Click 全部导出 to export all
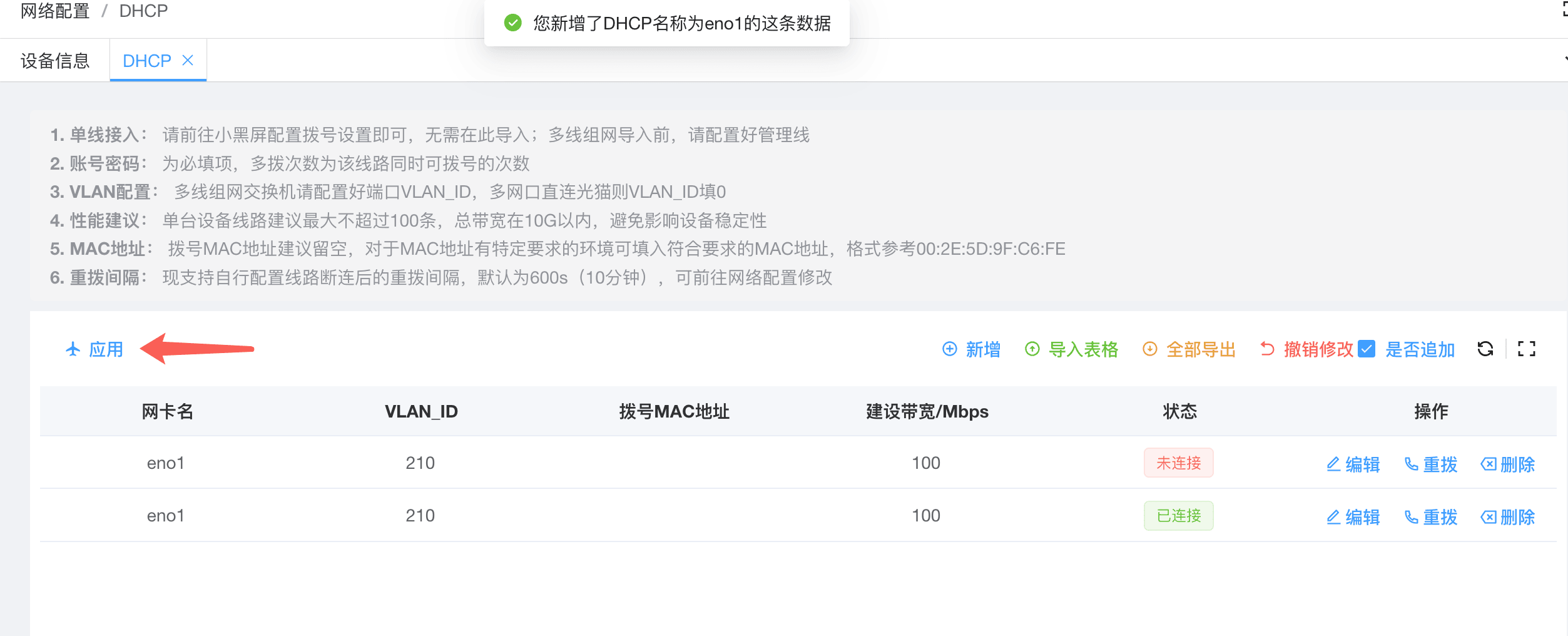Screen dimensions: 1568x636 [1189, 349]
